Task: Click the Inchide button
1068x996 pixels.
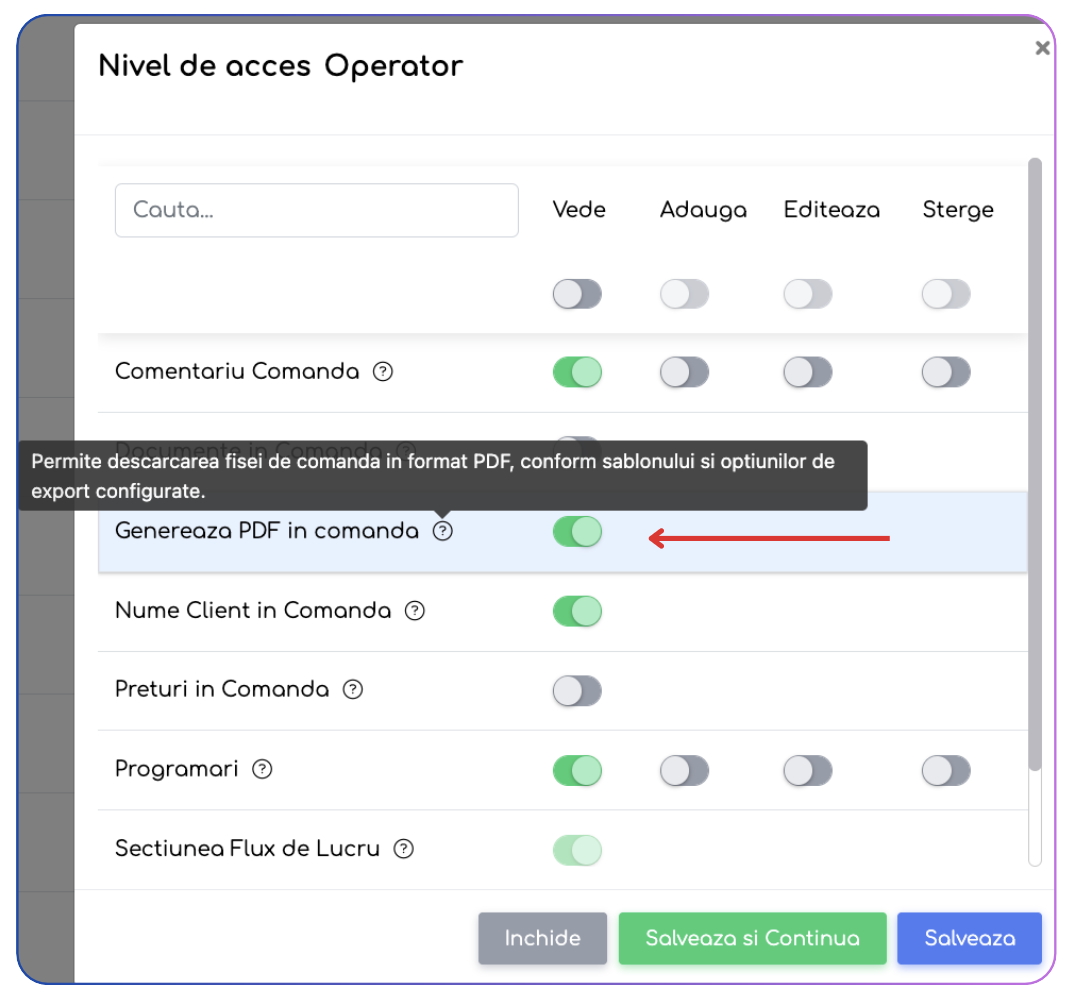Action: tap(542, 938)
